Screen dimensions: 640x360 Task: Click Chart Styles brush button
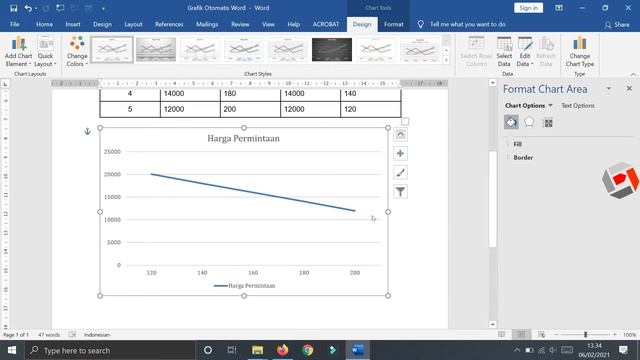(400, 173)
